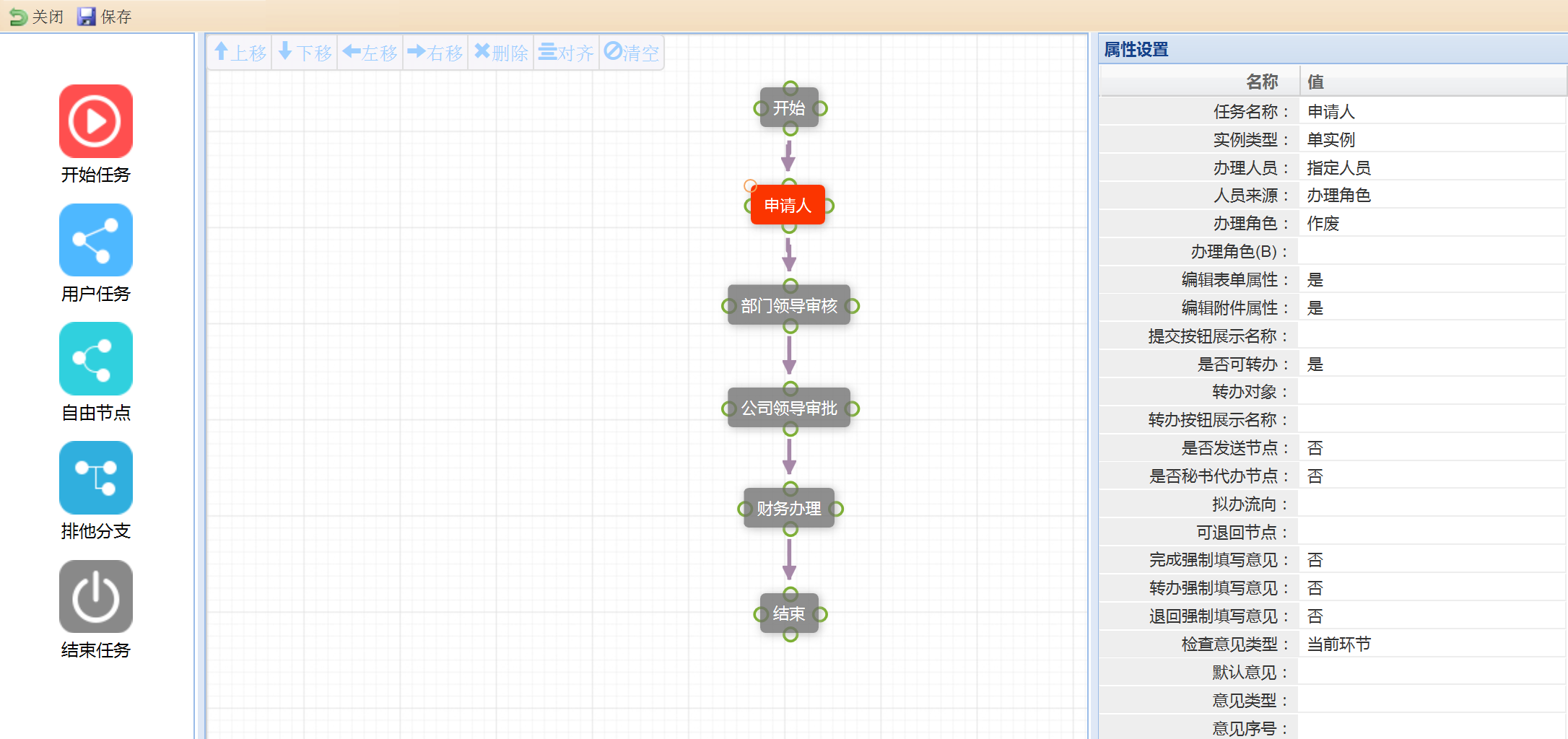Screen dimensions: 1568x739
Task: Align nodes using 对齐 button
Action: pyautogui.click(x=566, y=53)
